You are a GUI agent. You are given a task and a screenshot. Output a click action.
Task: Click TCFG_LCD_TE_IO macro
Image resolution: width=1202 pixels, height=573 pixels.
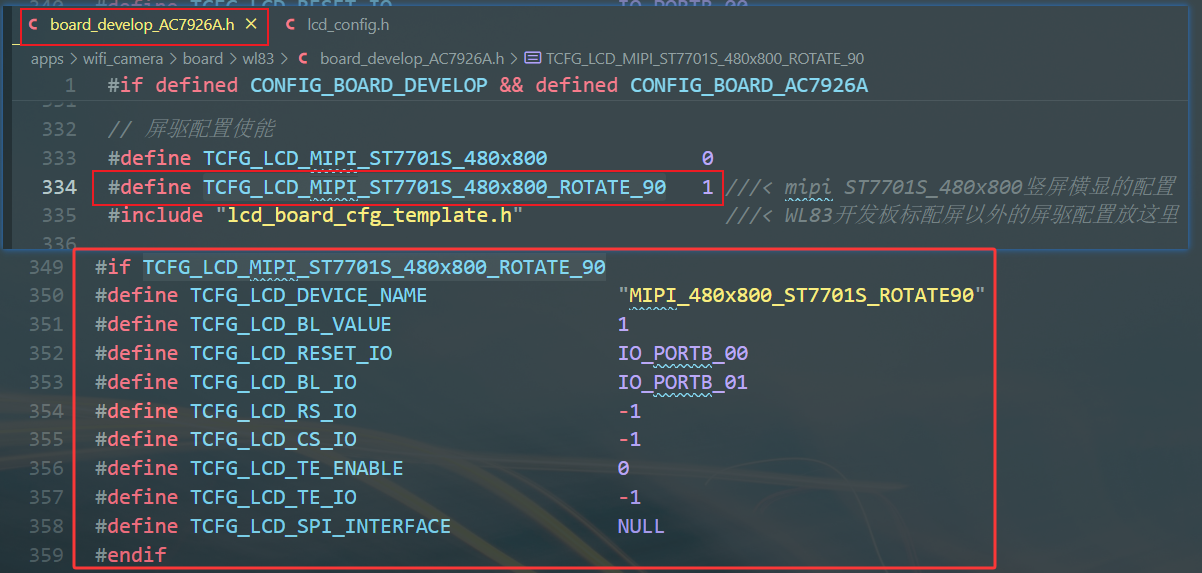tap(273, 497)
